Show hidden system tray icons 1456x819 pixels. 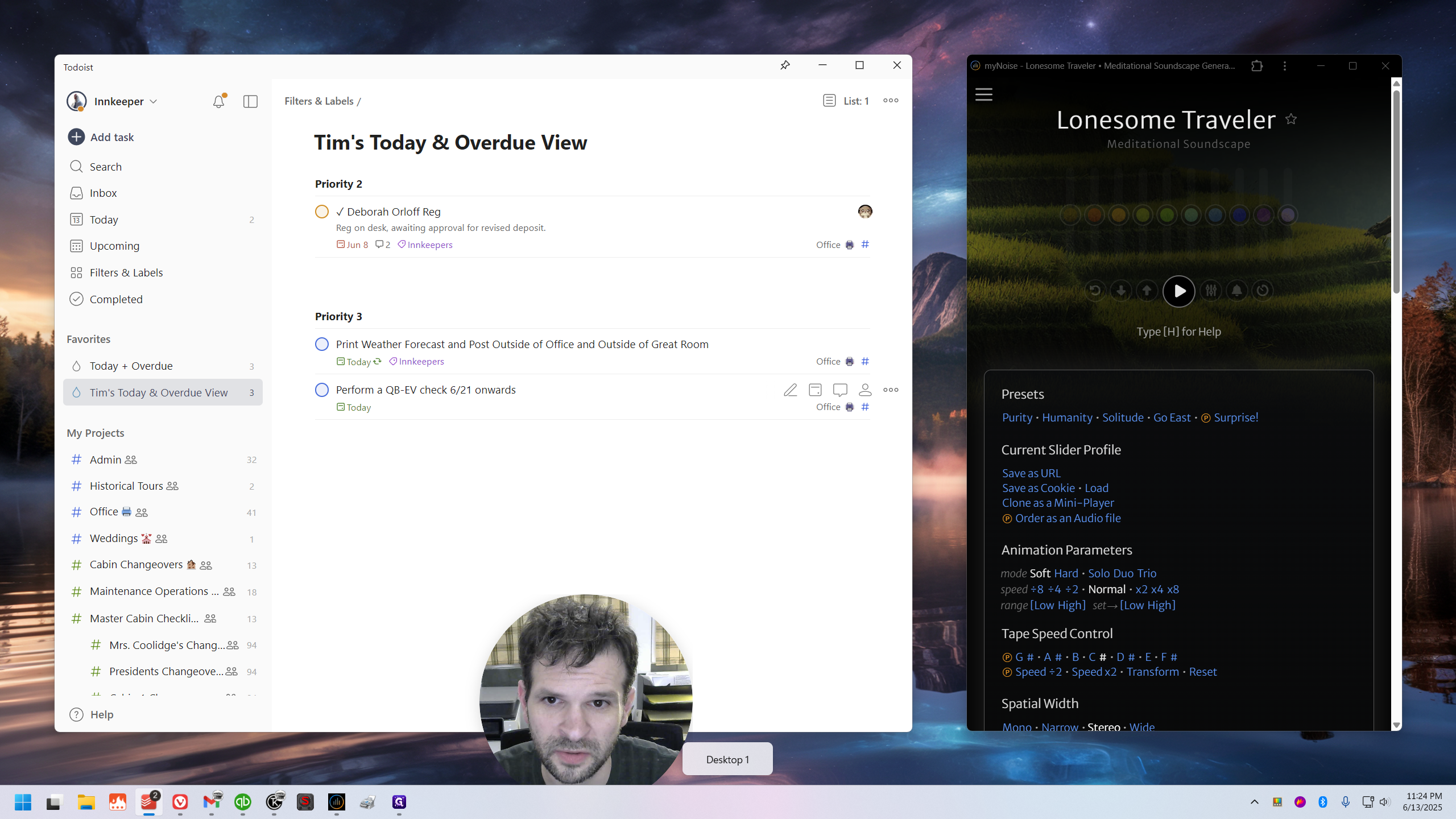[x=1255, y=802]
